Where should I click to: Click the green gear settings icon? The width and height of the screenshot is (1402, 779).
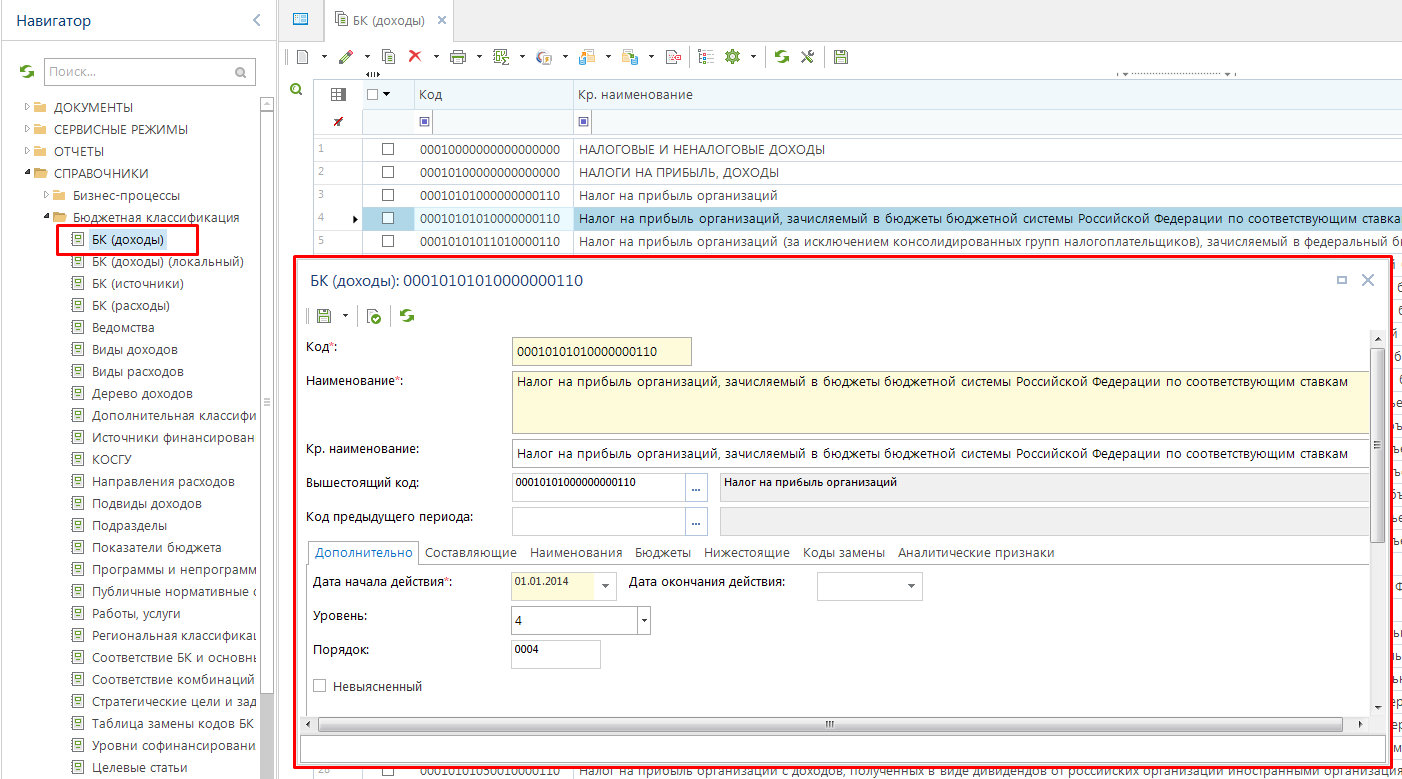click(x=733, y=57)
